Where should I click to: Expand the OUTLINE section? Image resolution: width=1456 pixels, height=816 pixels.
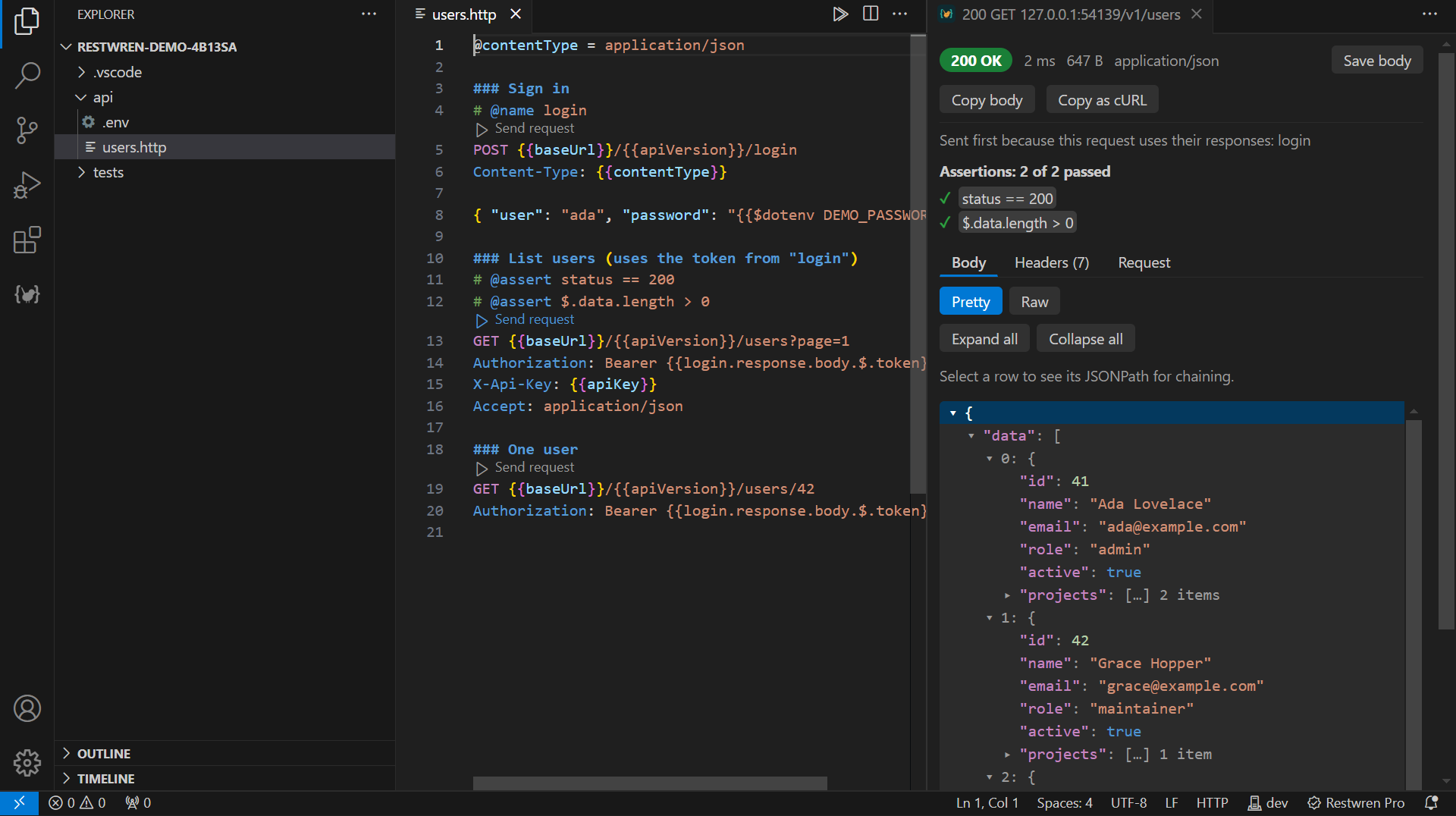click(224, 753)
